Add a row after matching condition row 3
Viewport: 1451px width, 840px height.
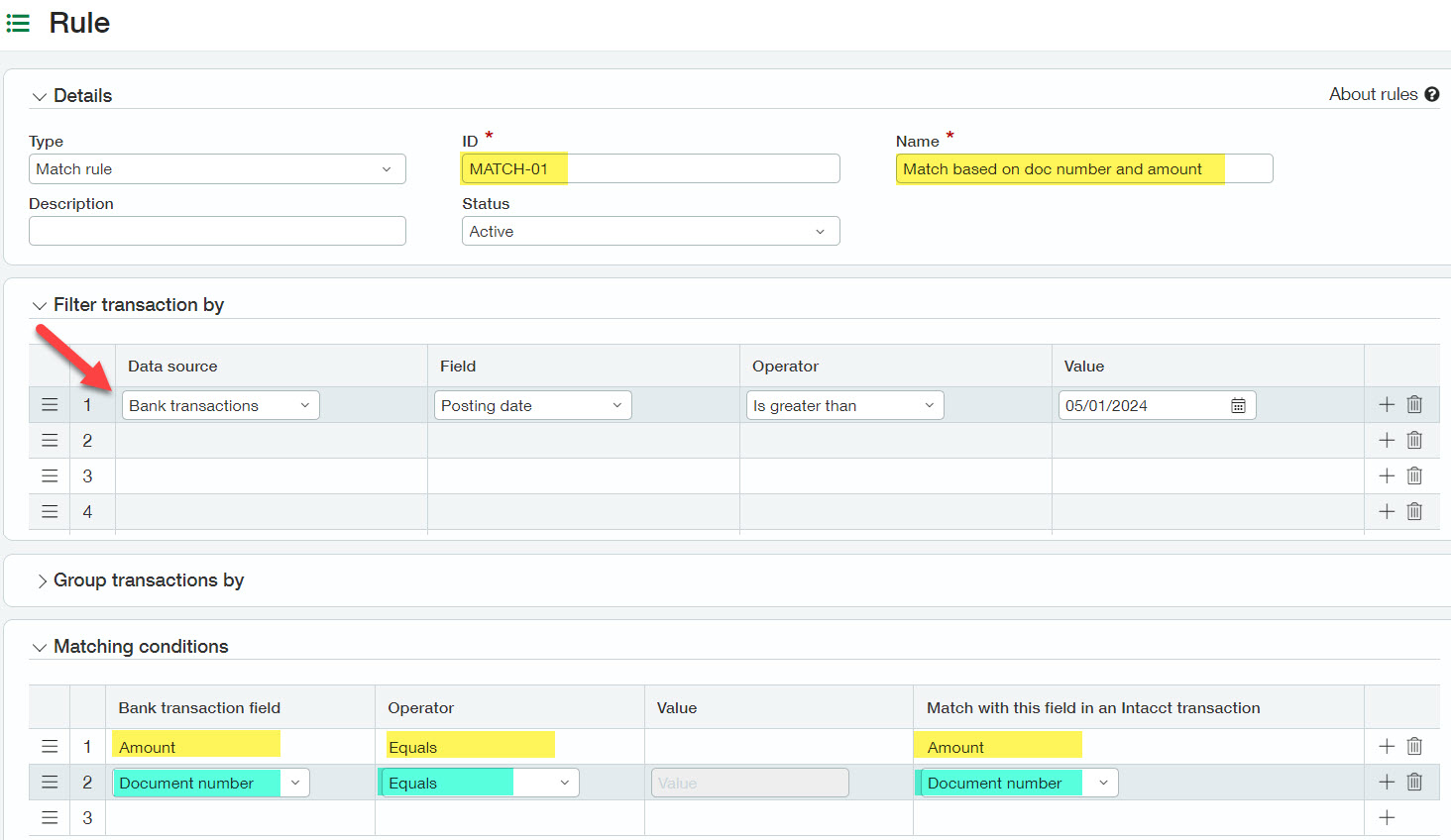(x=1387, y=817)
